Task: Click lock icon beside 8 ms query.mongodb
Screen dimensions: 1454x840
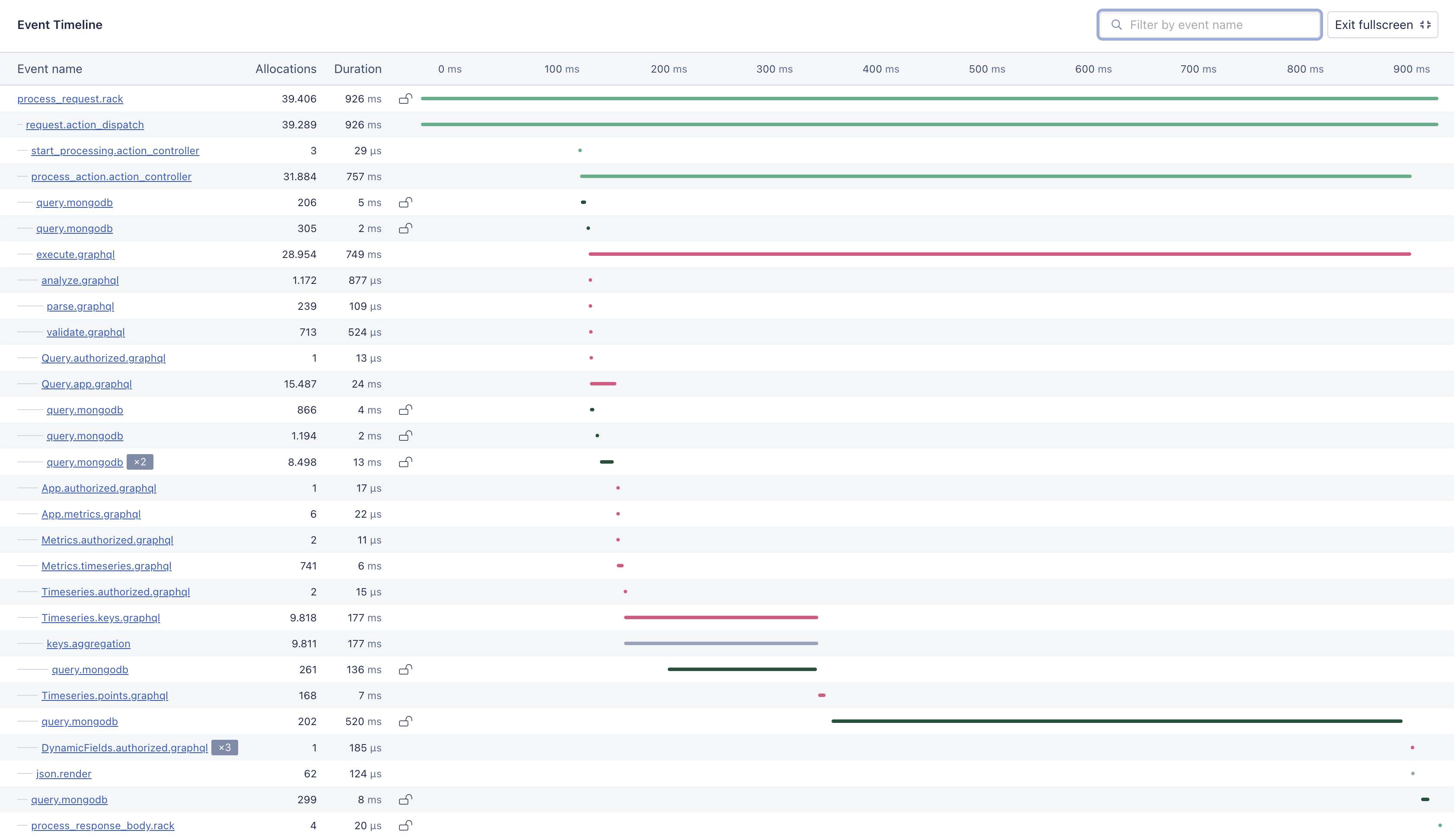Action: coord(405,800)
